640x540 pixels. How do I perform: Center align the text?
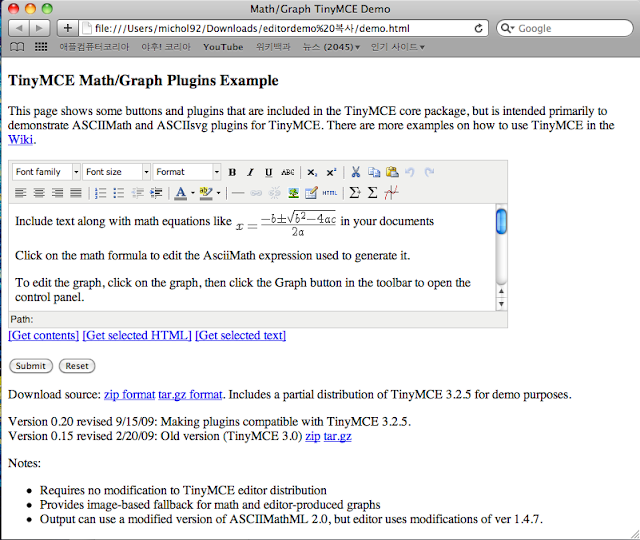click(x=39, y=193)
